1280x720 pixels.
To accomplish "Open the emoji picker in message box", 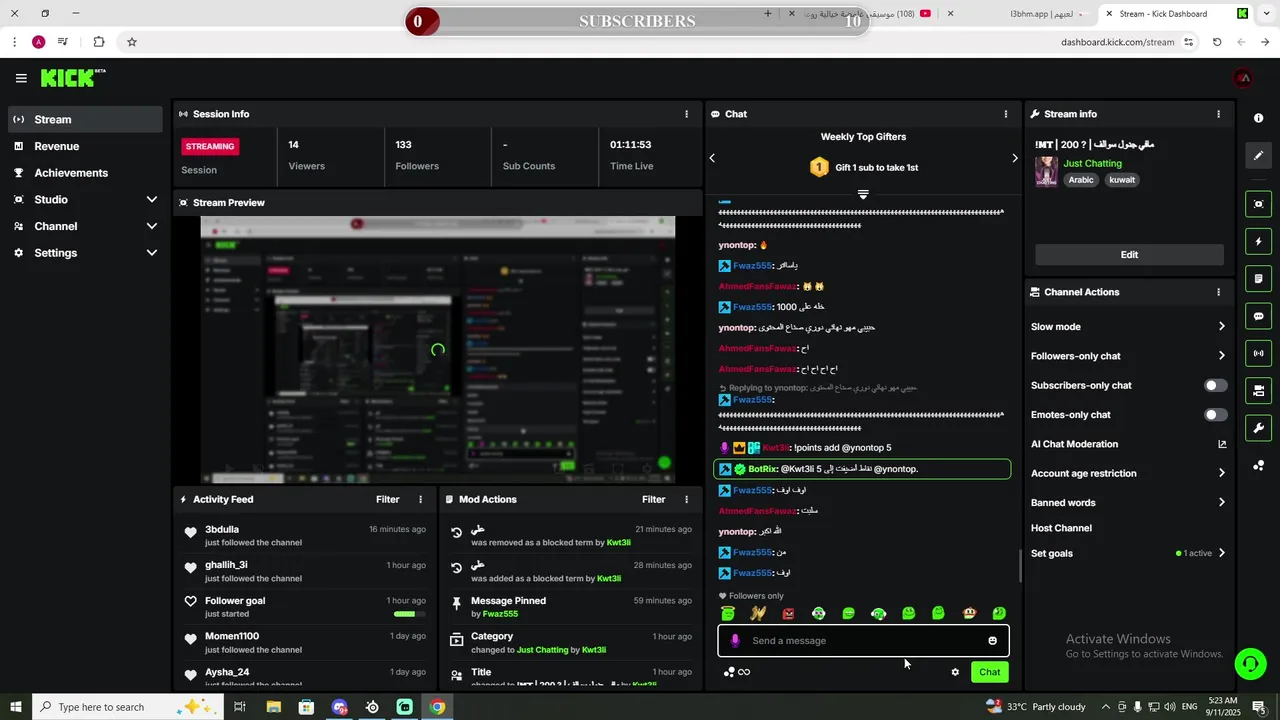I will coord(992,641).
